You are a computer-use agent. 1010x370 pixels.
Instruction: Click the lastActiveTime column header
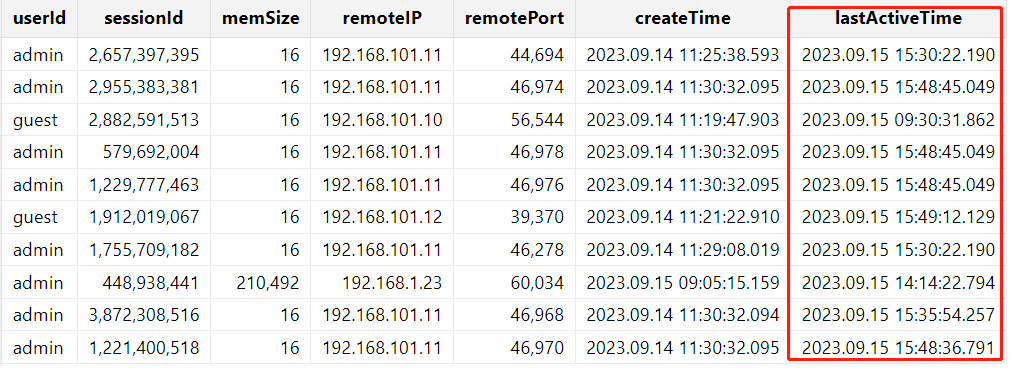click(x=899, y=19)
